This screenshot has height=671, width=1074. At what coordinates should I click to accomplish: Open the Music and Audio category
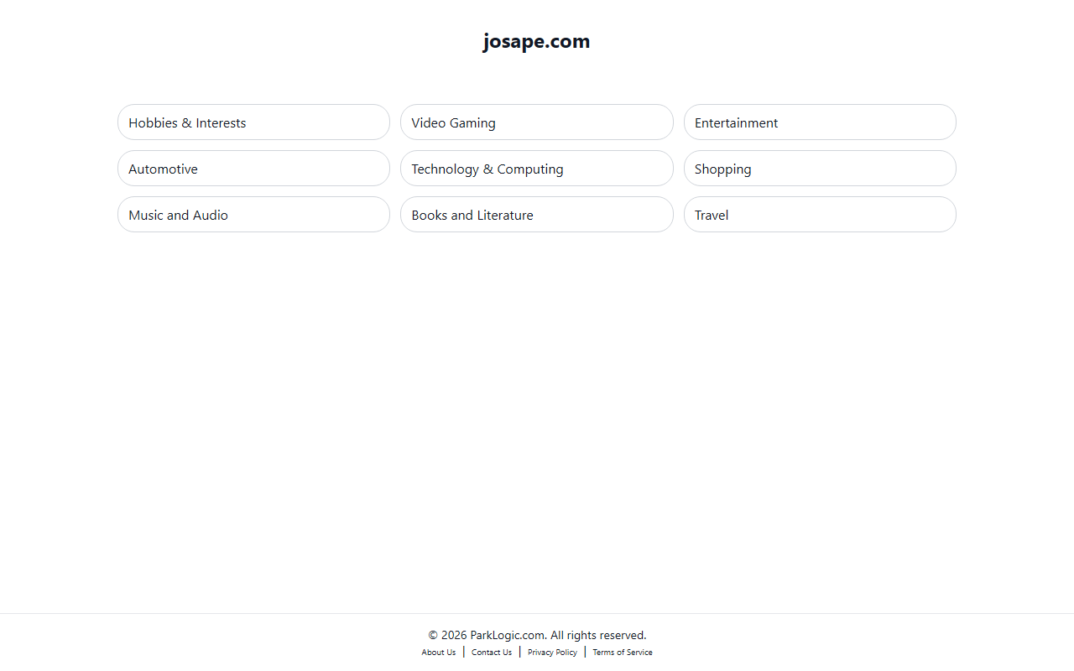(x=253, y=214)
